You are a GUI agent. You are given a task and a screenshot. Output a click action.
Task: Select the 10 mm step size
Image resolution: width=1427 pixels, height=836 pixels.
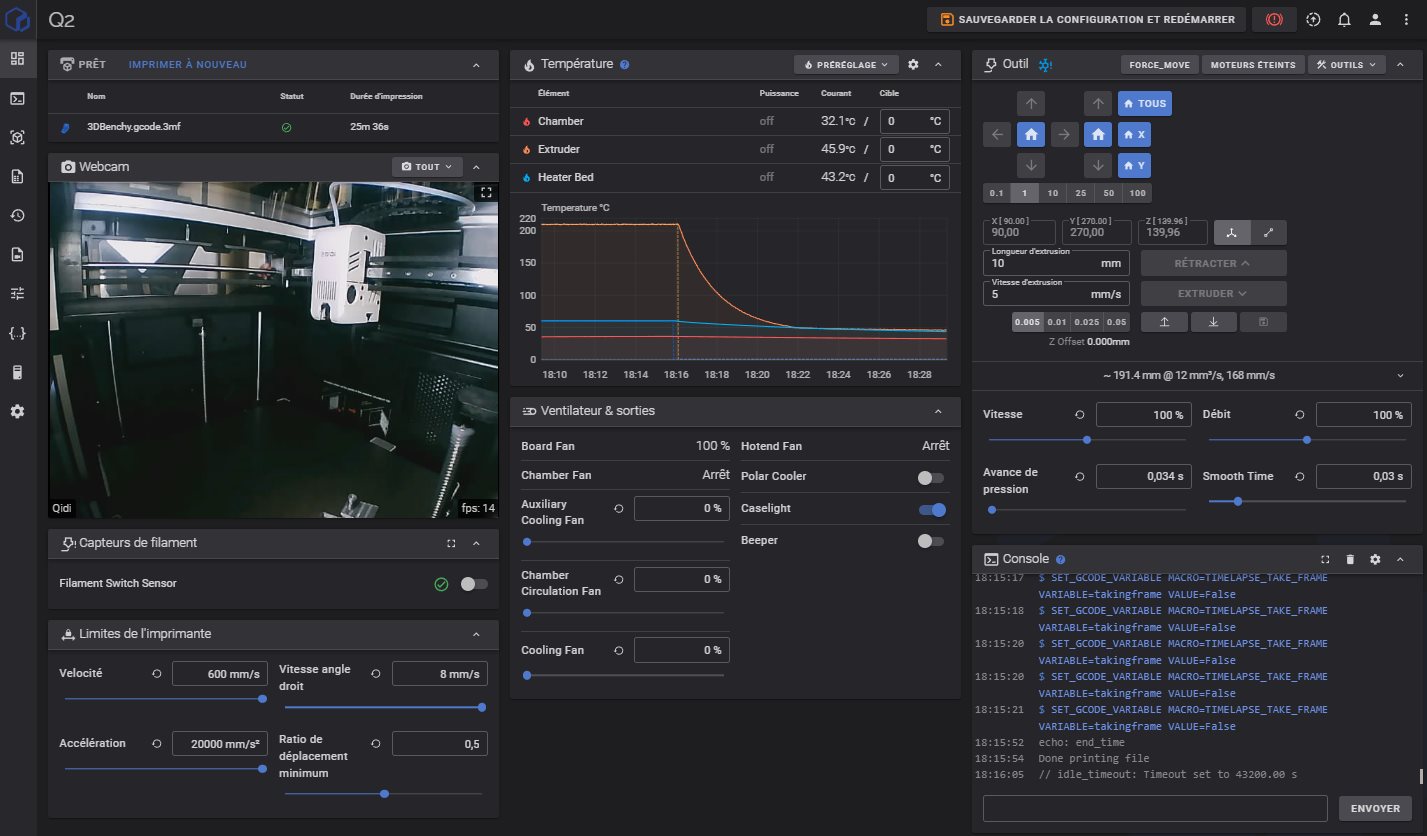click(1053, 193)
